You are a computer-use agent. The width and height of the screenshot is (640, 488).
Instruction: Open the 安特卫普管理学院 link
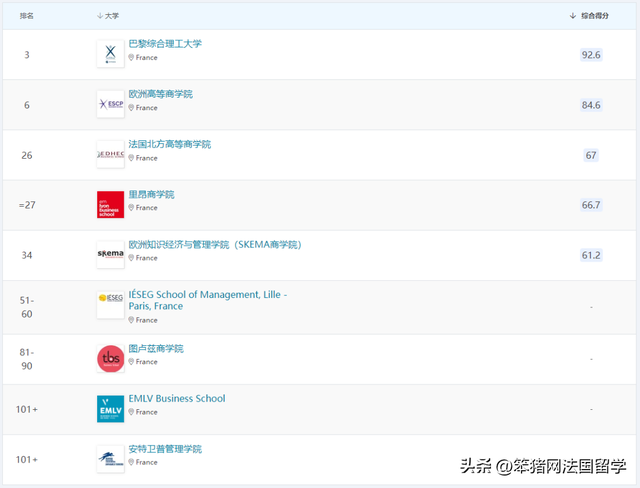click(165, 449)
